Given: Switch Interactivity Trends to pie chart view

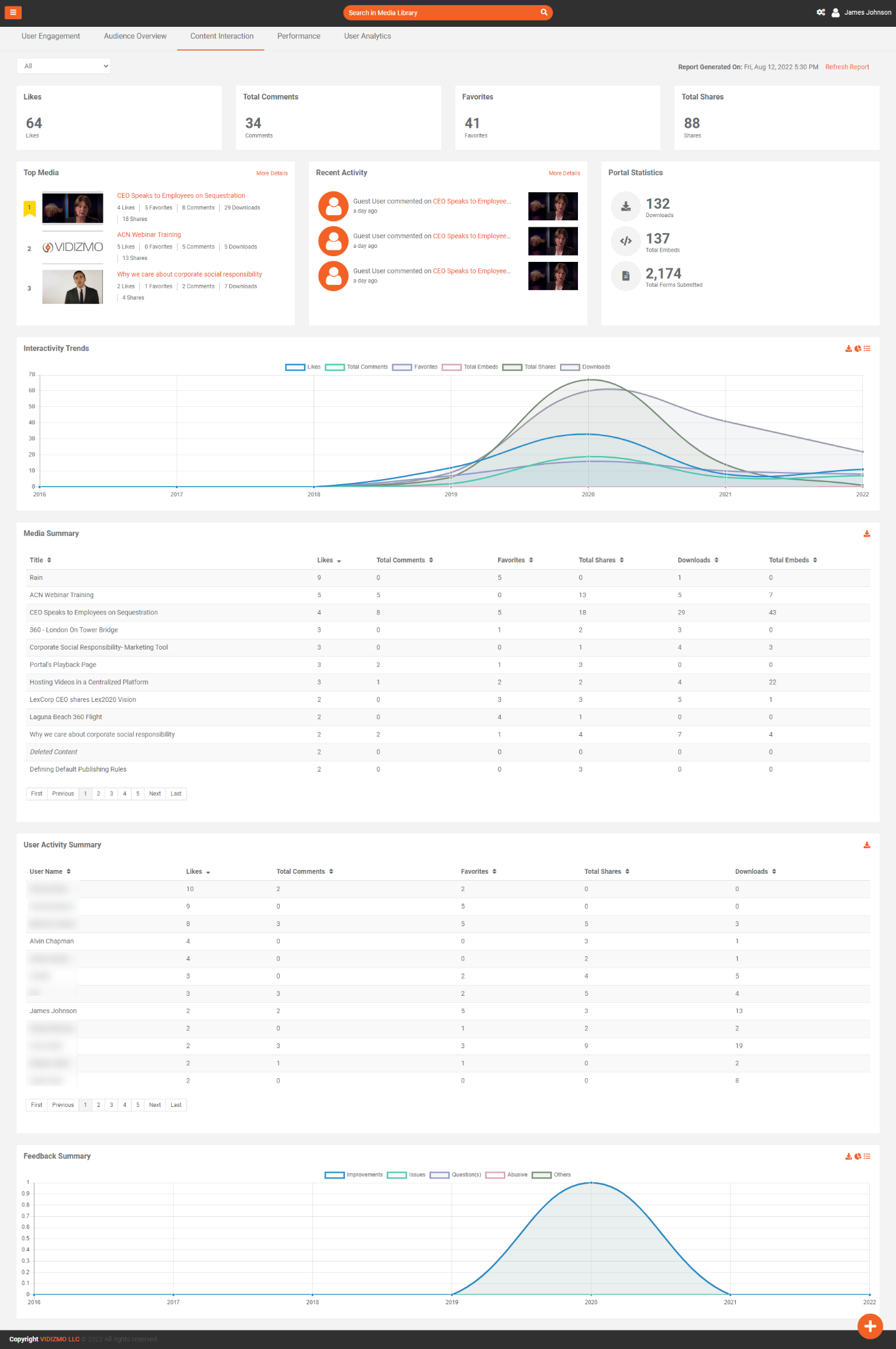Looking at the screenshot, I should 858,349.
